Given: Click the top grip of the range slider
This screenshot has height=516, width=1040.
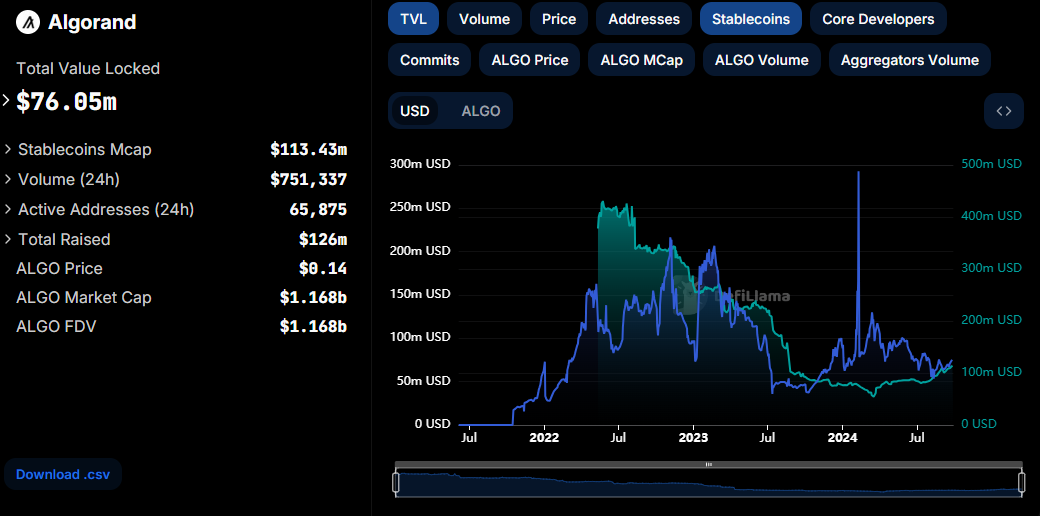Looking at the screenshot, I should tap(708, 465).
